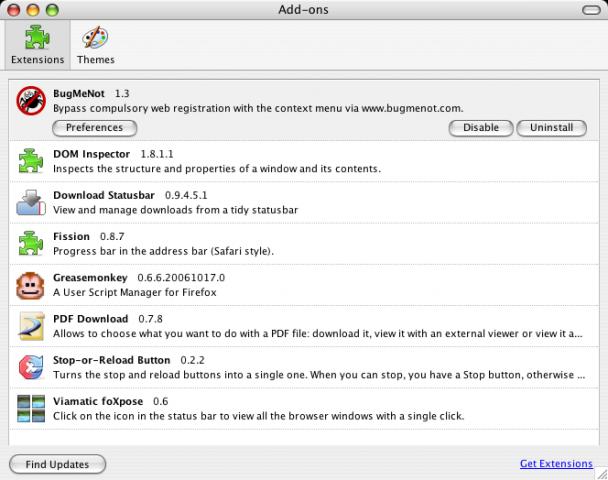
Task: Select the Download Statusbar extension name
Action: click(x=104, y=195)
